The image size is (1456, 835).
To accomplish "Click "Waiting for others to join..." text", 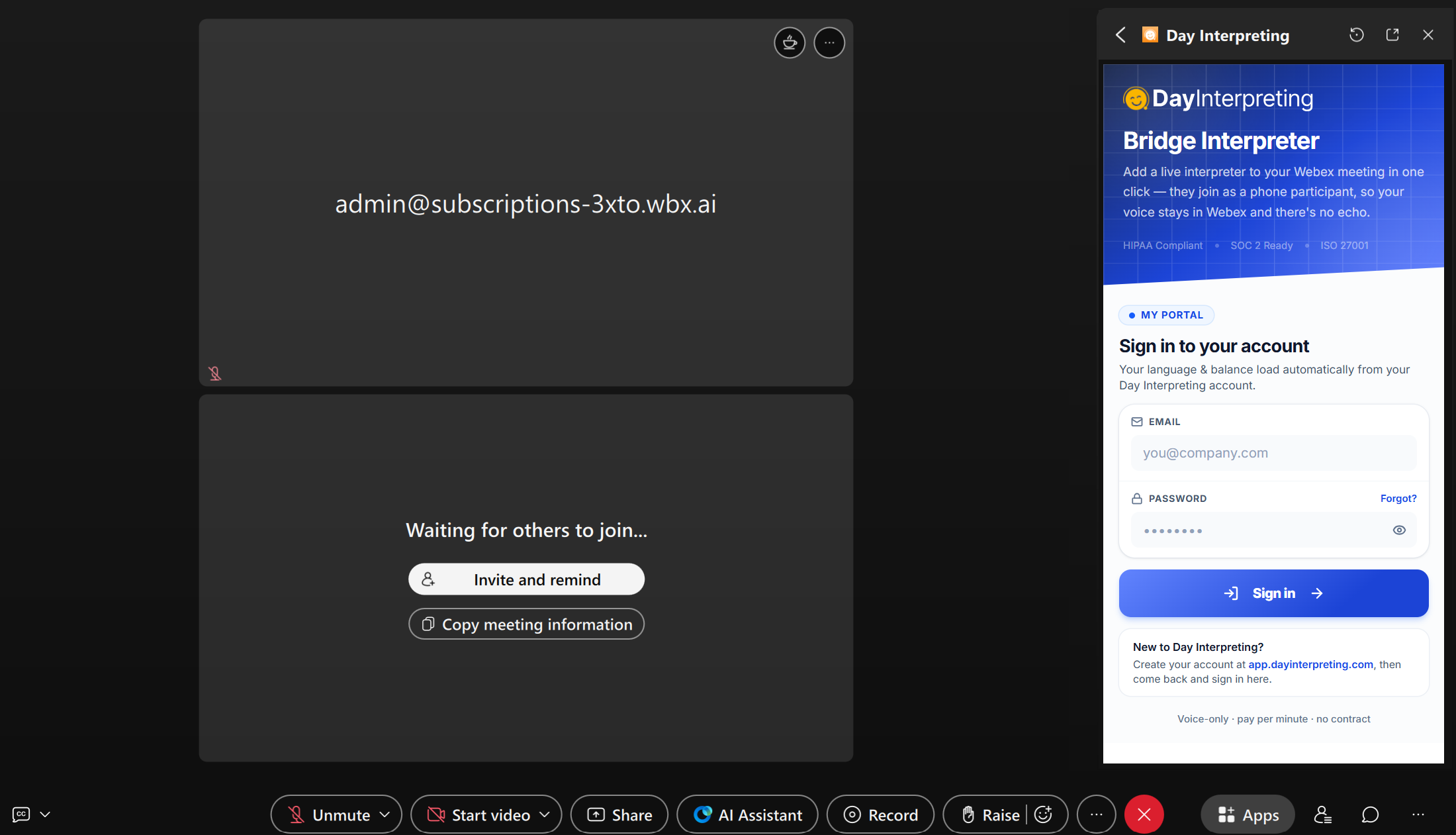I will pos(527,530).
